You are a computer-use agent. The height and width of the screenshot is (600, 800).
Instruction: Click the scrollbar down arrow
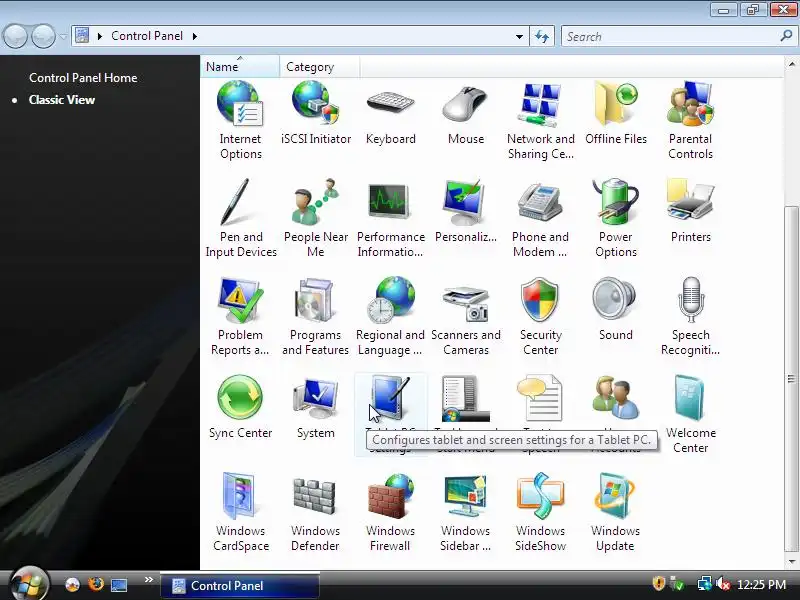coord(791,562)
